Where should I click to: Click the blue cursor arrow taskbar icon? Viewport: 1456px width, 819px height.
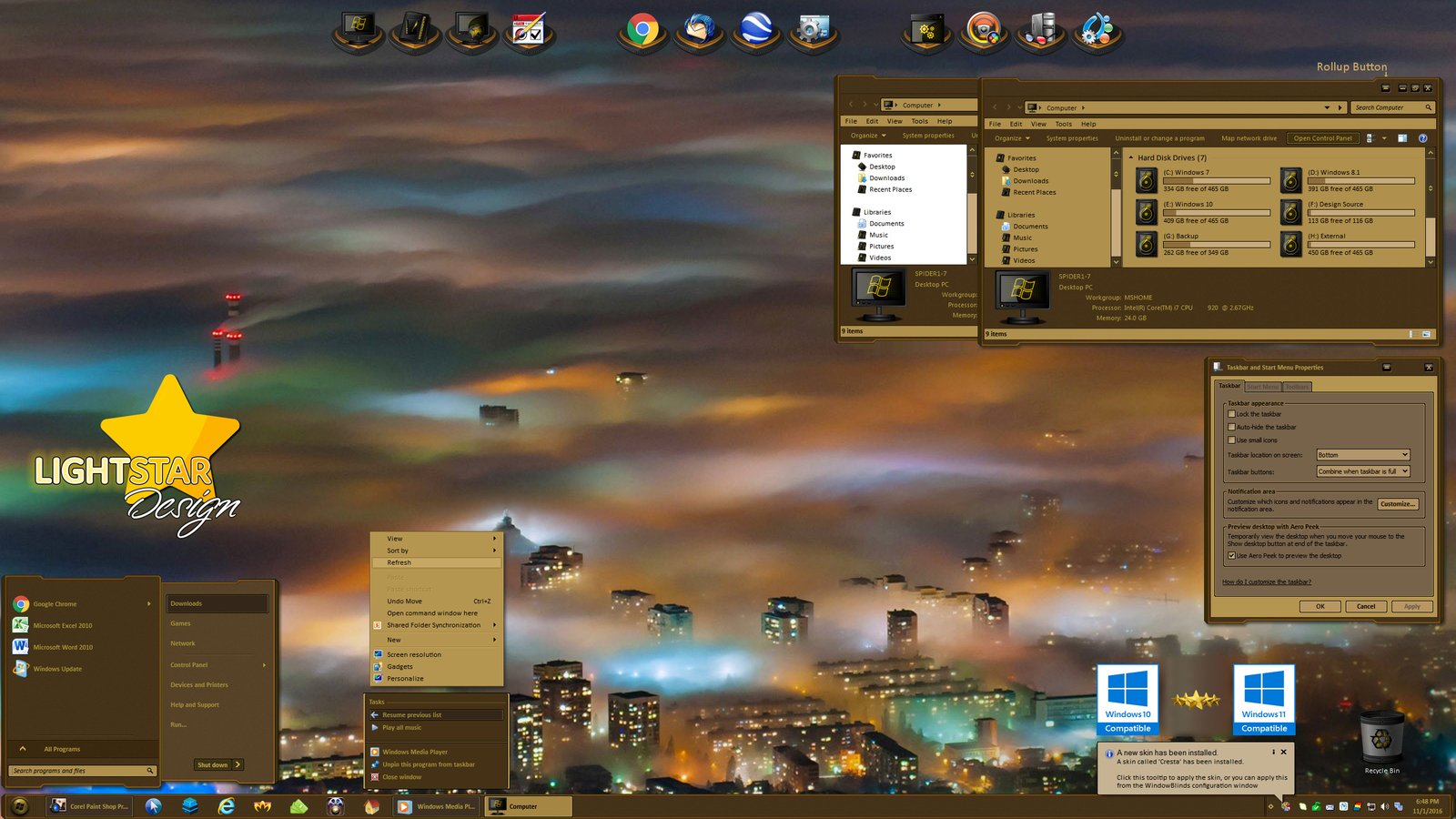pos(153,806)
